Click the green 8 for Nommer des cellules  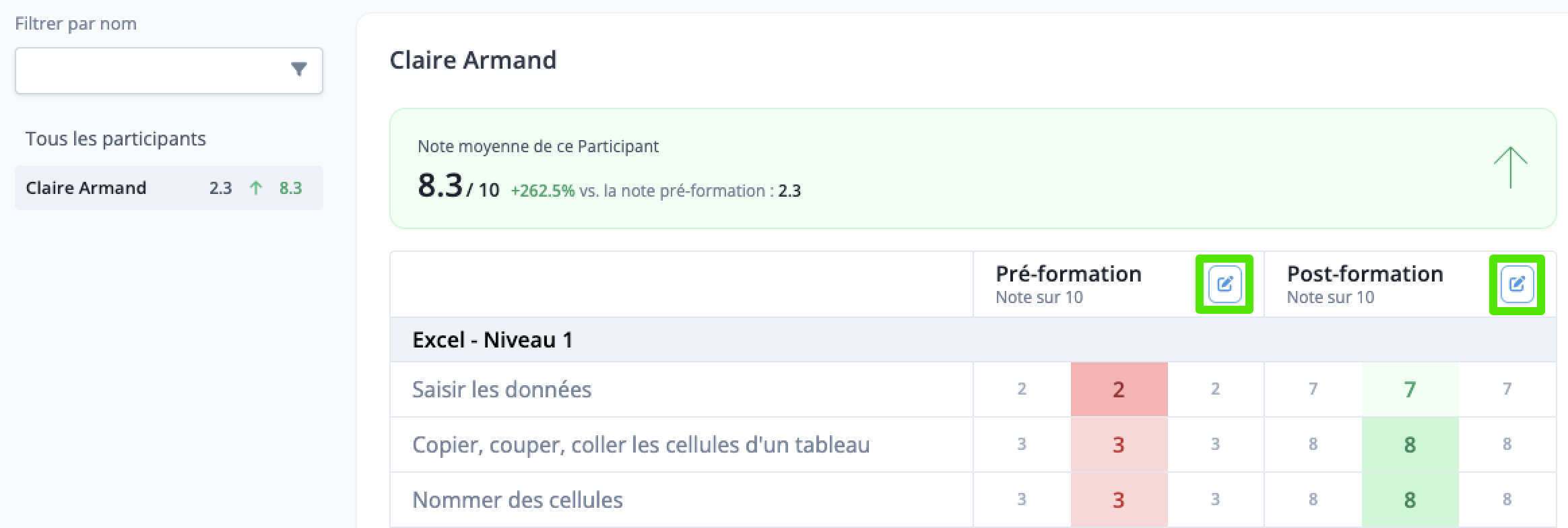[1410, 500]
